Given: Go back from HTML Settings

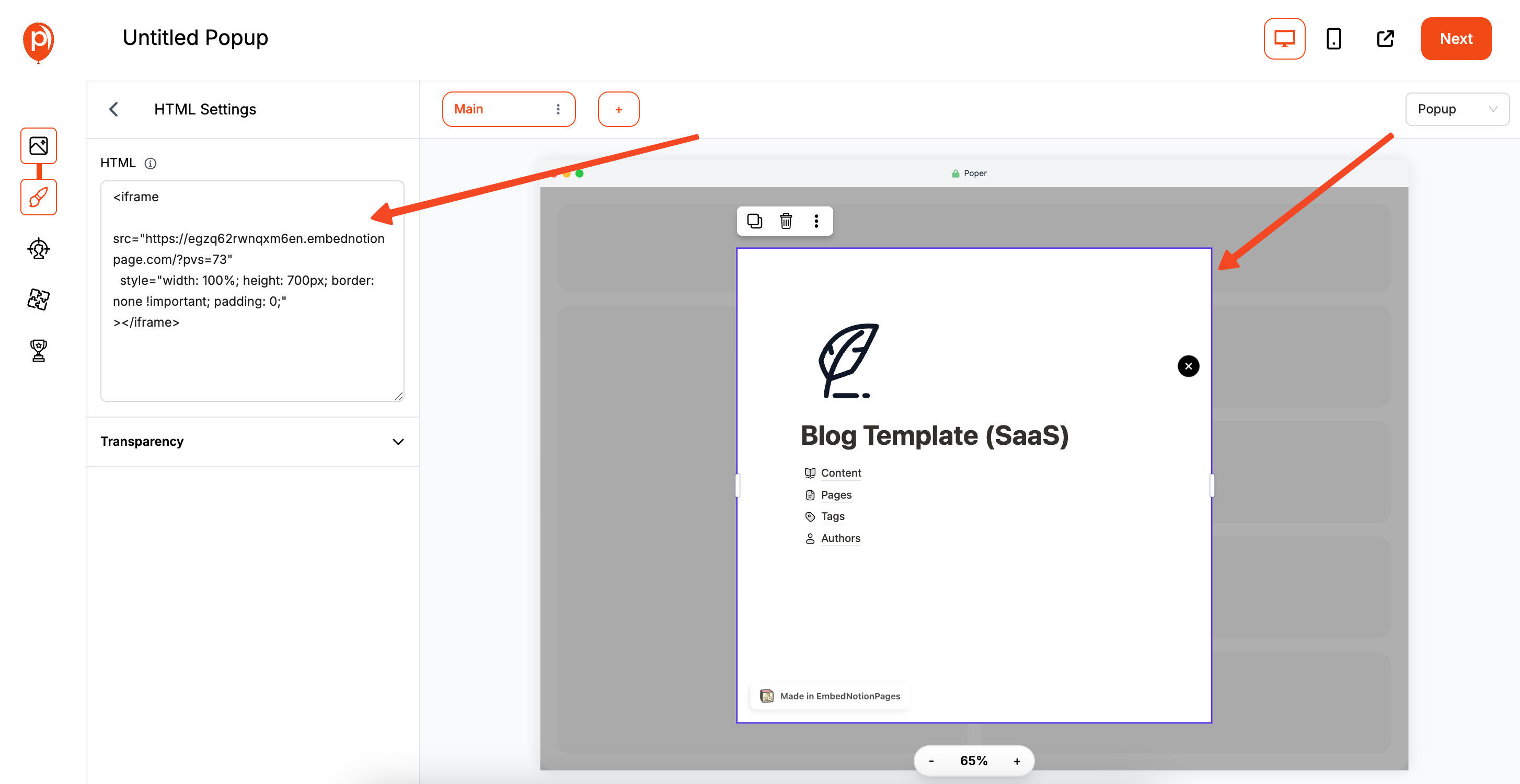Looking at the screenshot, I should (114, 109).
